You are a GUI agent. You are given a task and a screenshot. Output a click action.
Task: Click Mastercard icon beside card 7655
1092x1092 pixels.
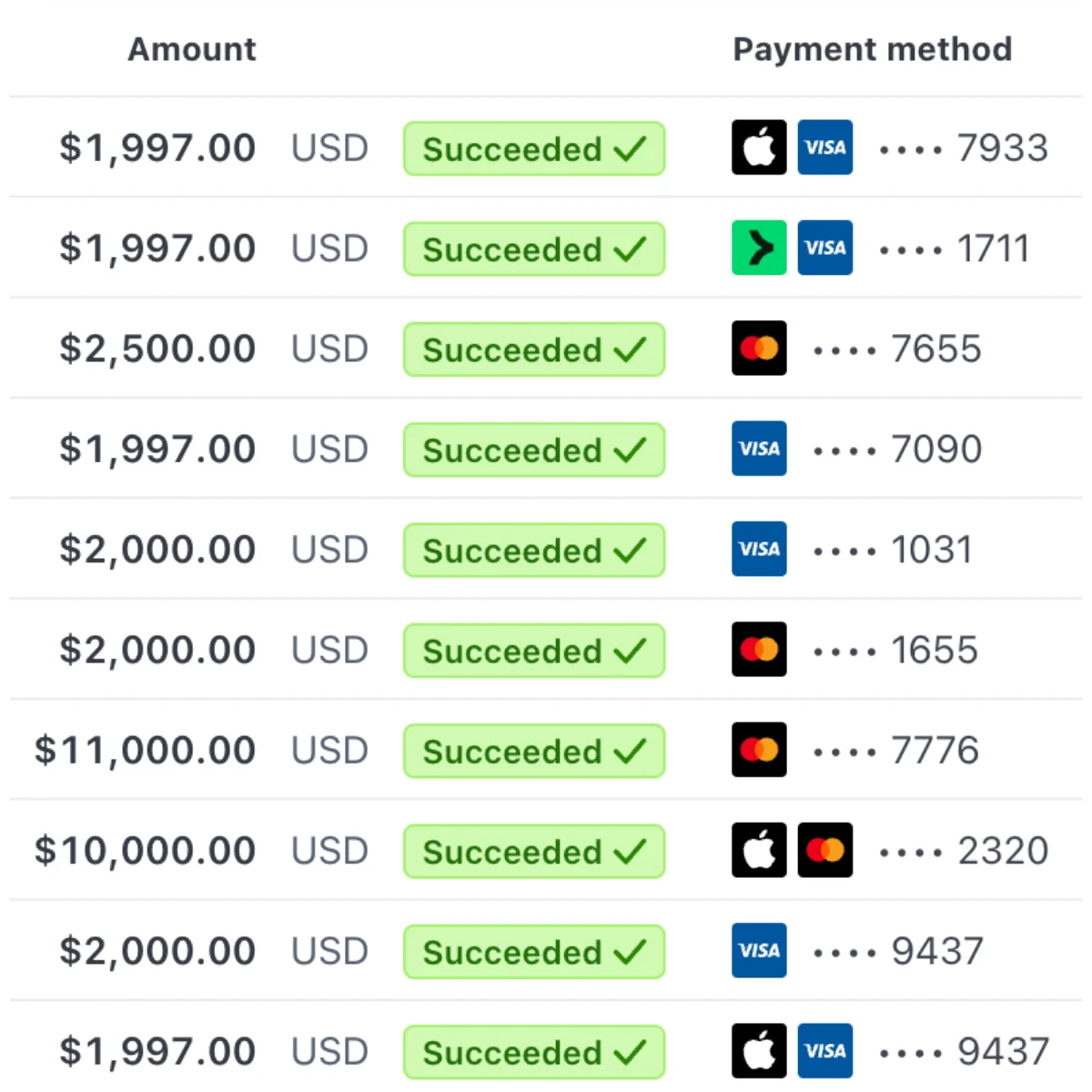point(759,349)
